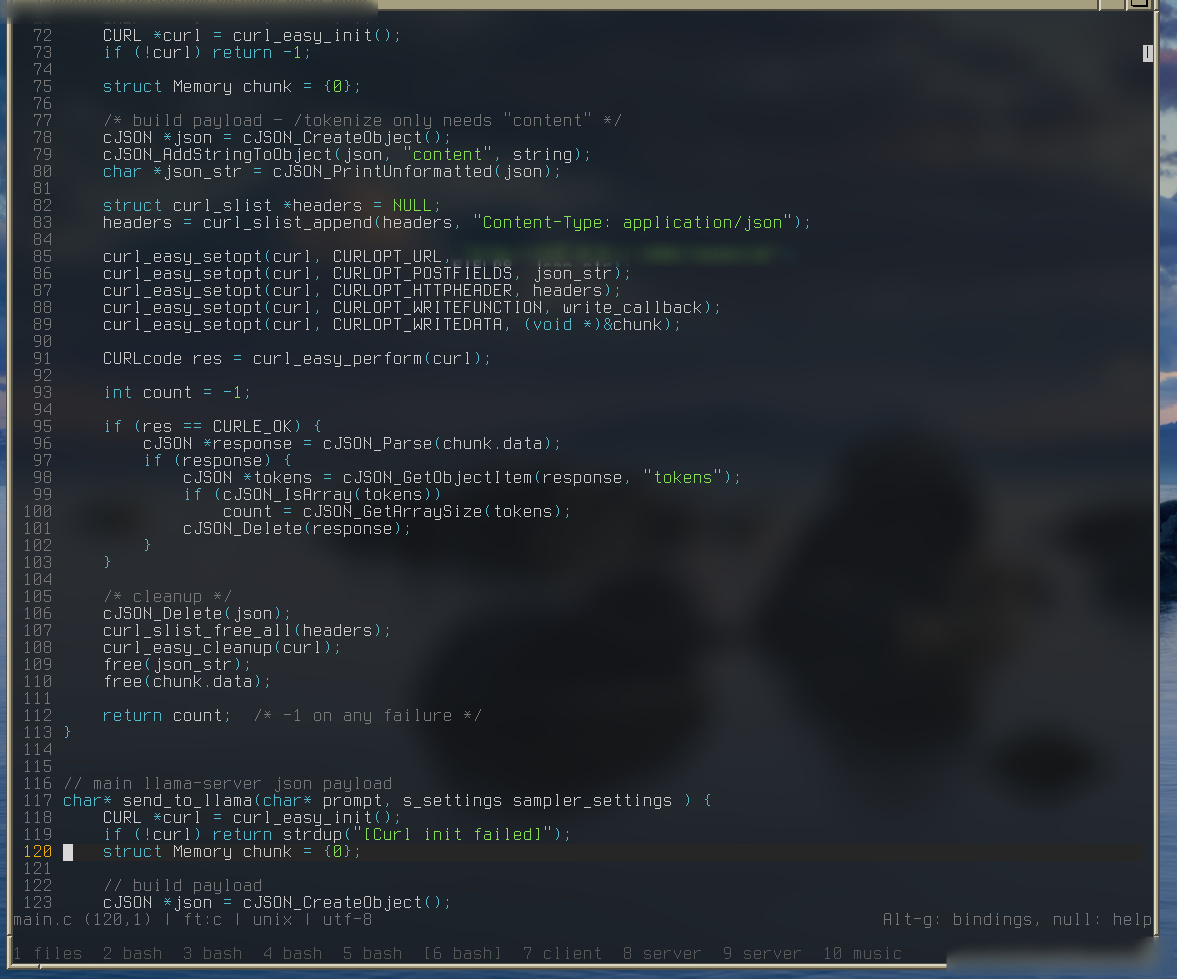Click the "tokens" string on line 98
Viewport: 1177px width, 979px height.
pos(682,477)
